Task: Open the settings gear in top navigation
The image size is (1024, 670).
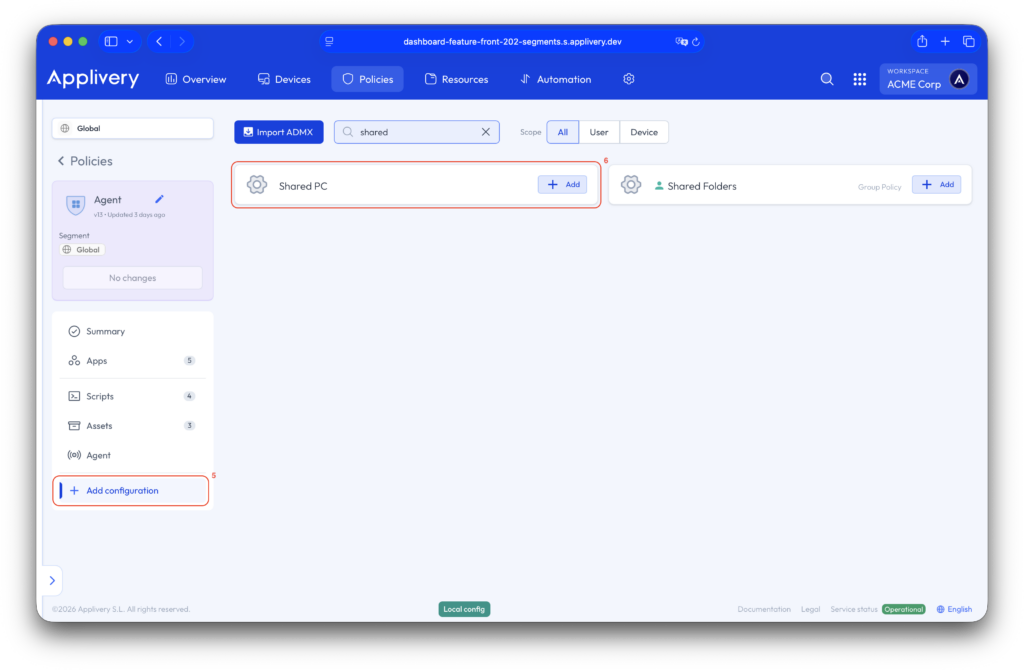Action: point(629,79)
